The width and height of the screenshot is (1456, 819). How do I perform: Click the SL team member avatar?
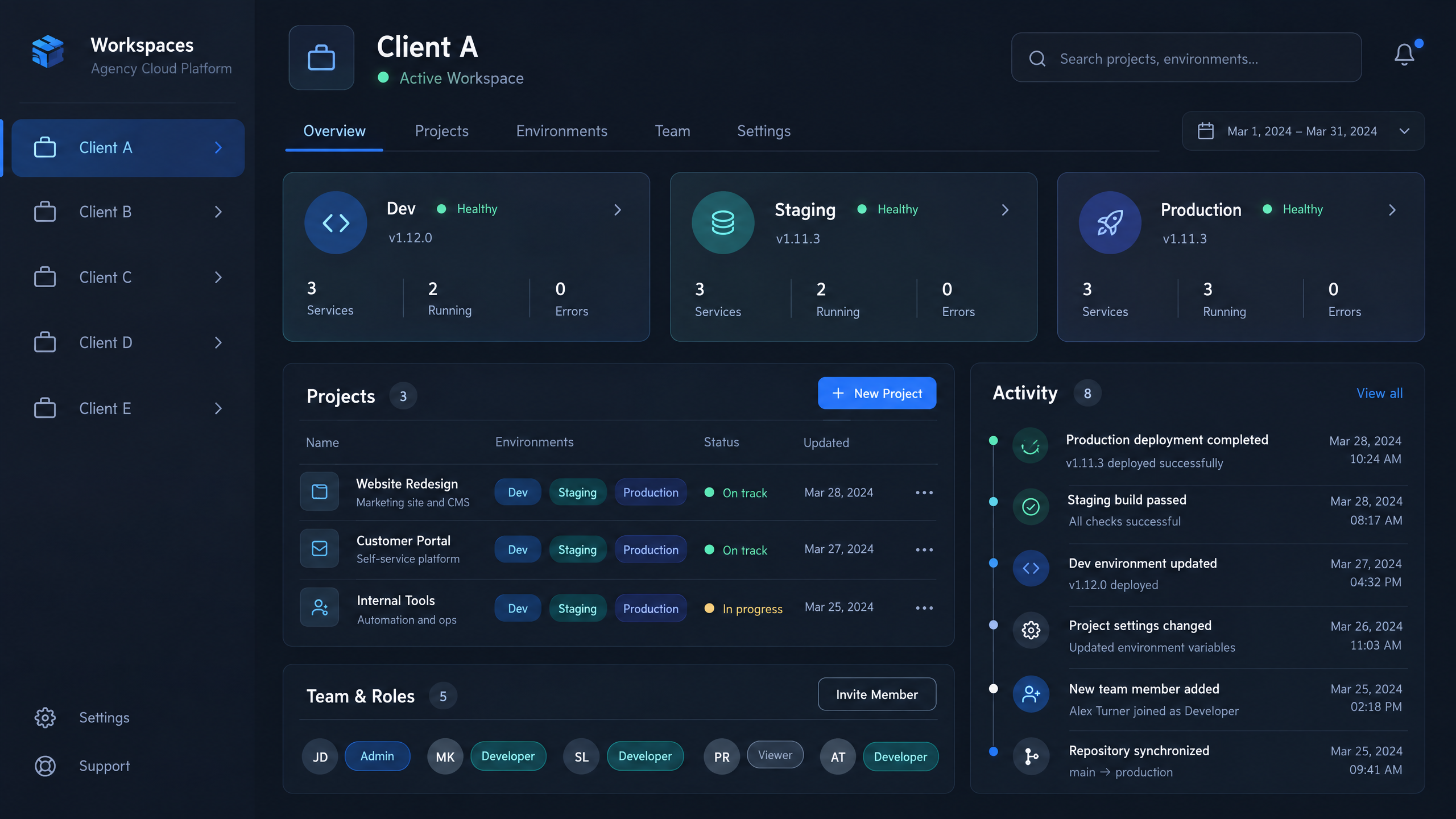coord(581,756)
